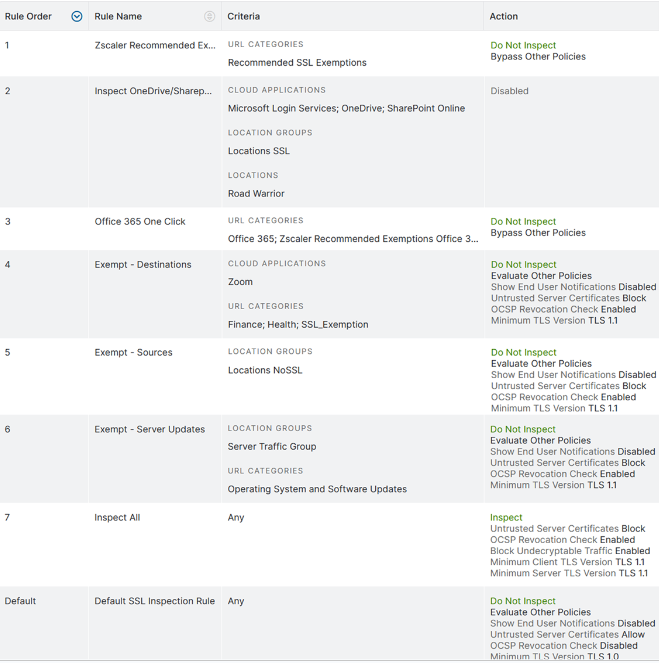The height and width of the screenshot is (663, 659).
Task: Click the Rule Order sort arrow icon
Action: pyautogui.click(x=77, y=16)
